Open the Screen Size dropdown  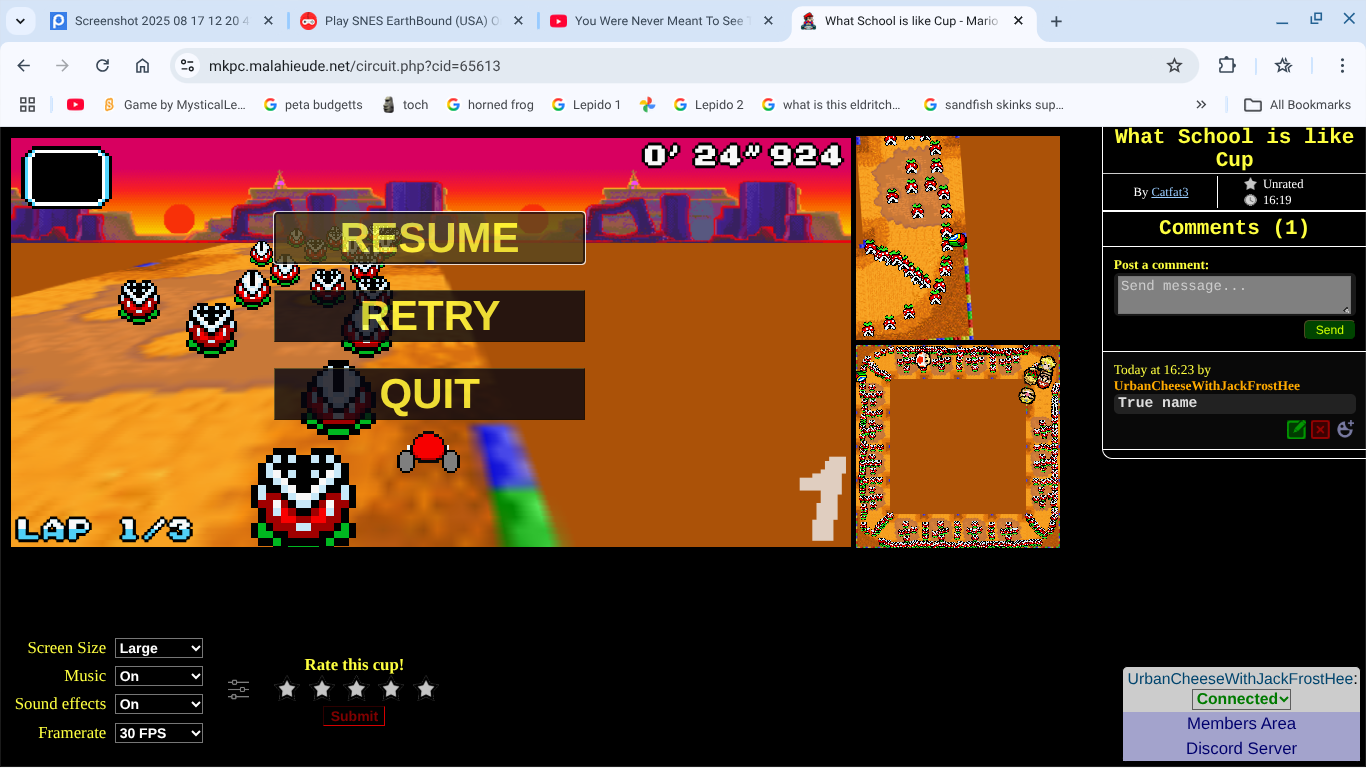[159, 648]
